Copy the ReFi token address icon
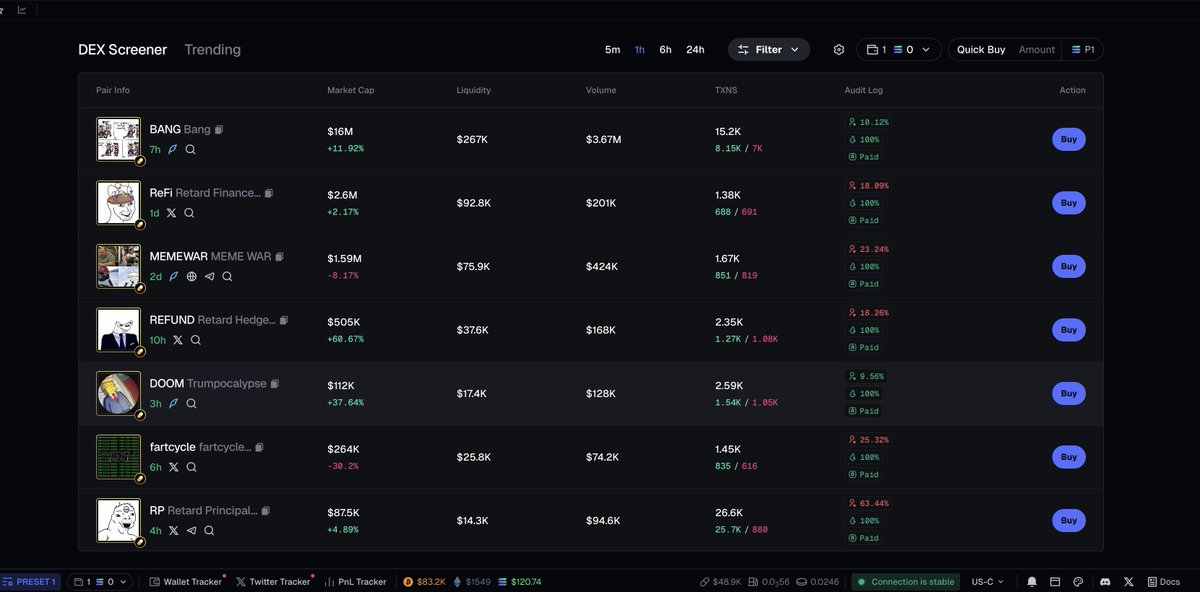Screen dimensions: 1200x592 click(x=269, y=193)
